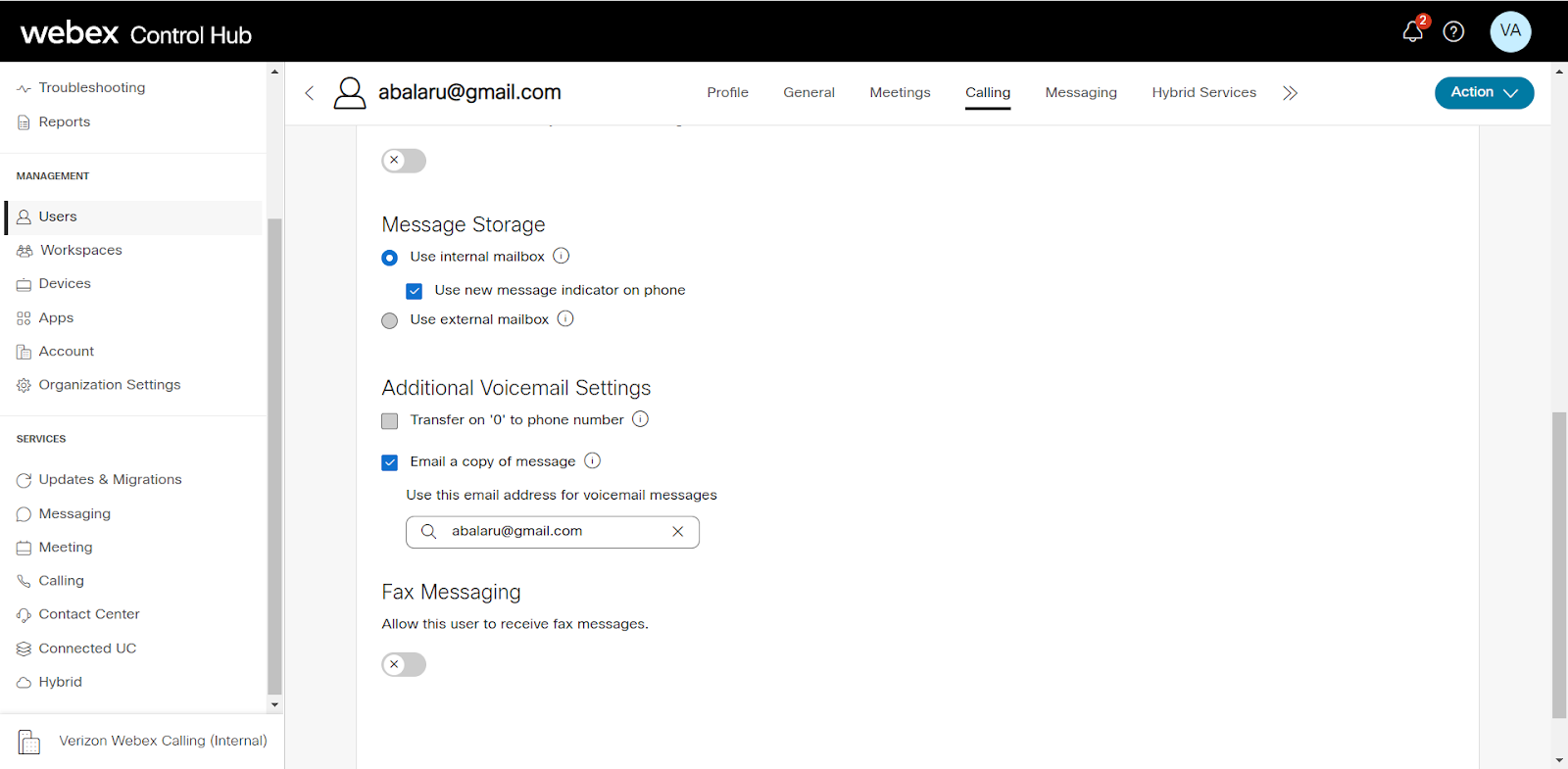Click the Apps grid icon

[24, 318]
